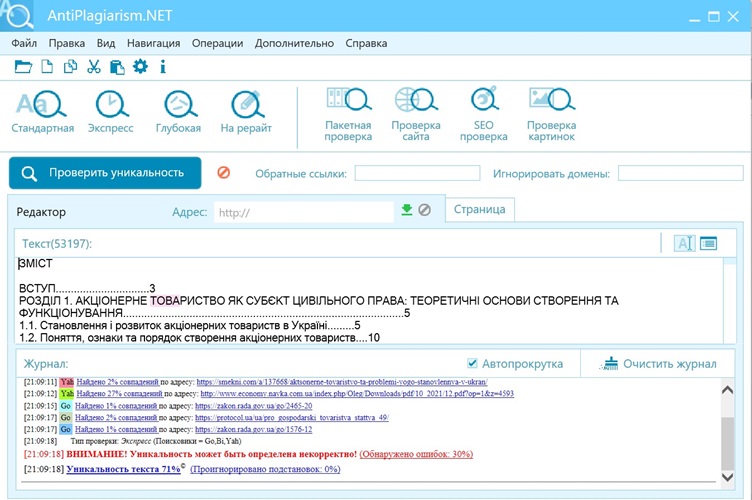Click the Адрес http:// input field
Screen dimensions: 752x500
point(304,212)
